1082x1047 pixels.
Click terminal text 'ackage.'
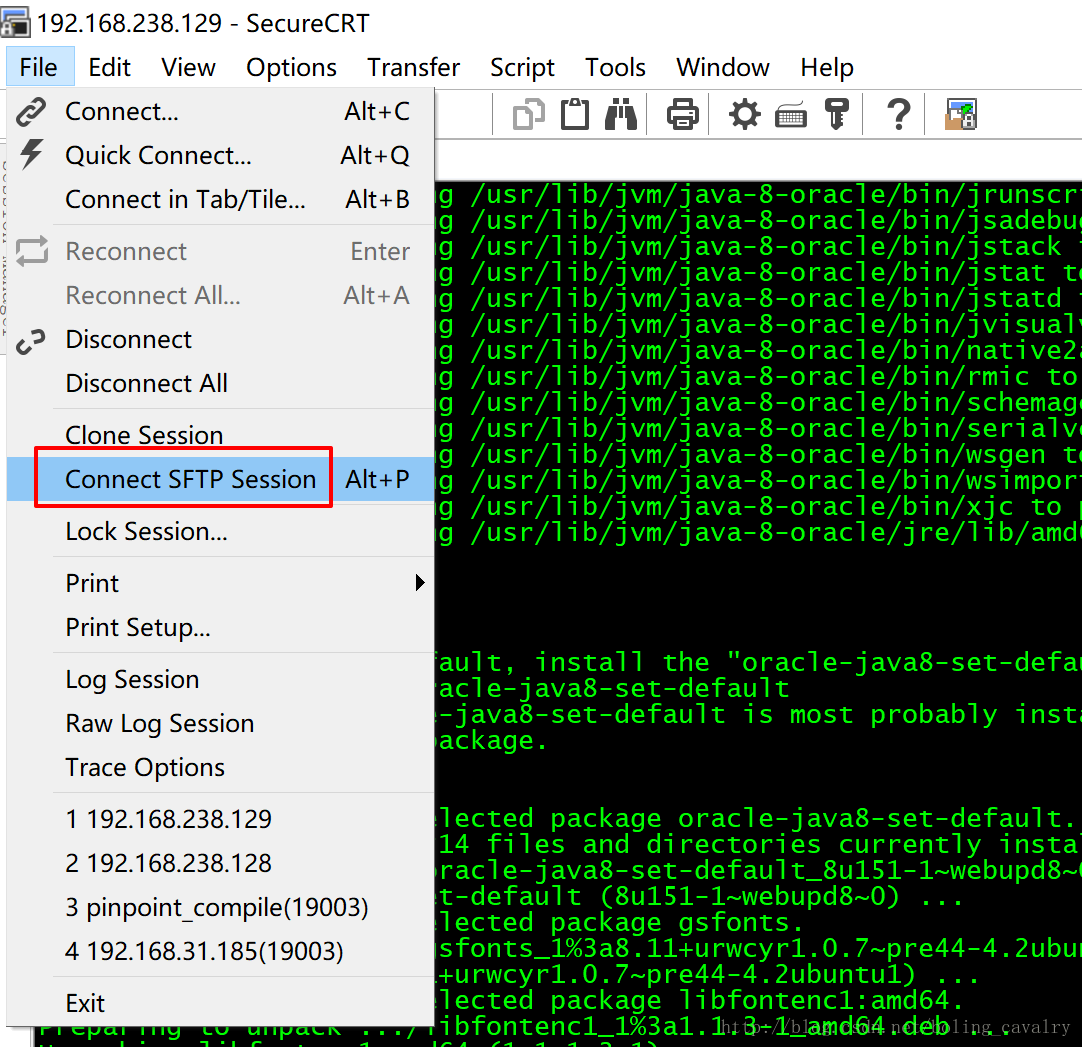click(x=492, y=741)
